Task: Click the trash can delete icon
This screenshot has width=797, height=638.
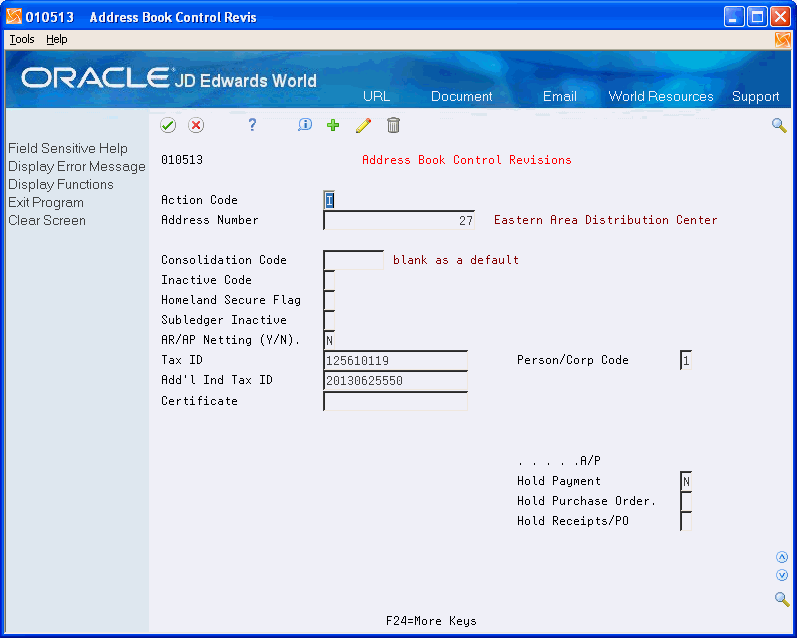Action: coord(393,125)
